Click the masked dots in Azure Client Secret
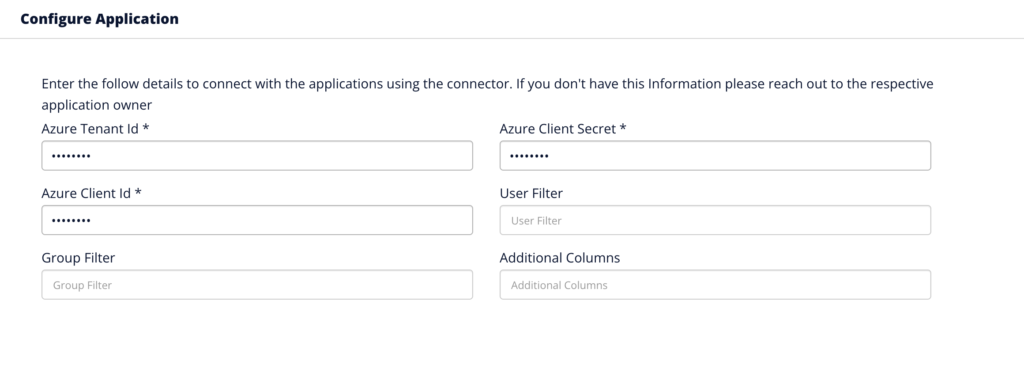Screen dimensions: 1024x365 [x=529, y=156]
